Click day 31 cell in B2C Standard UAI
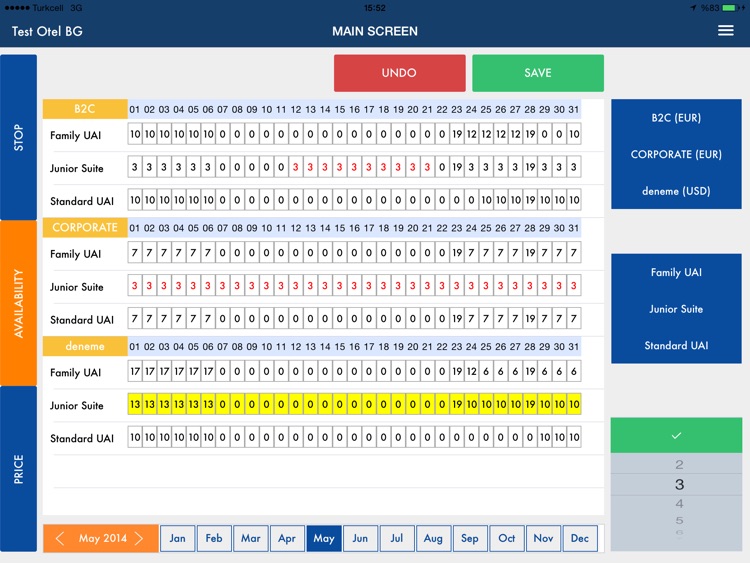Screen dimensions: 750x563 574,200
